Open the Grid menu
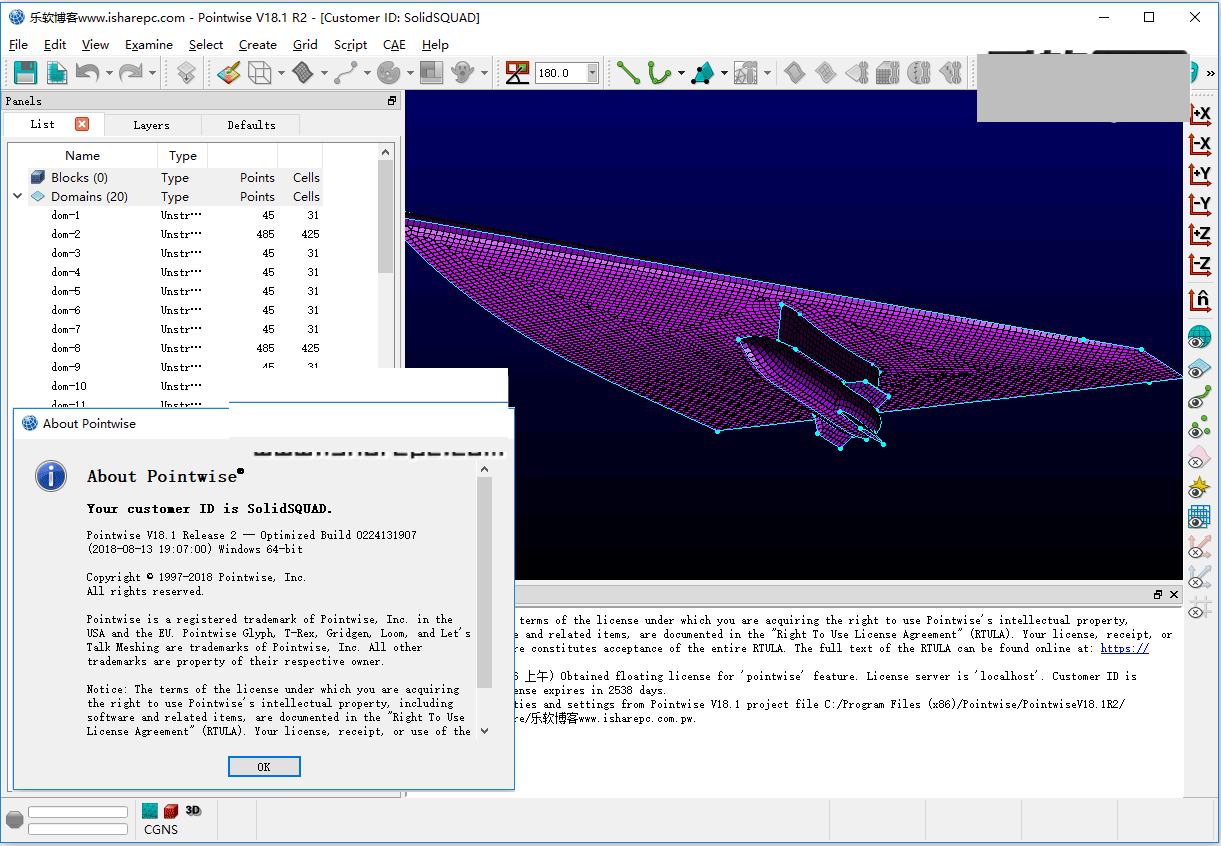1221x846 pixels. [x=305, y=45]
